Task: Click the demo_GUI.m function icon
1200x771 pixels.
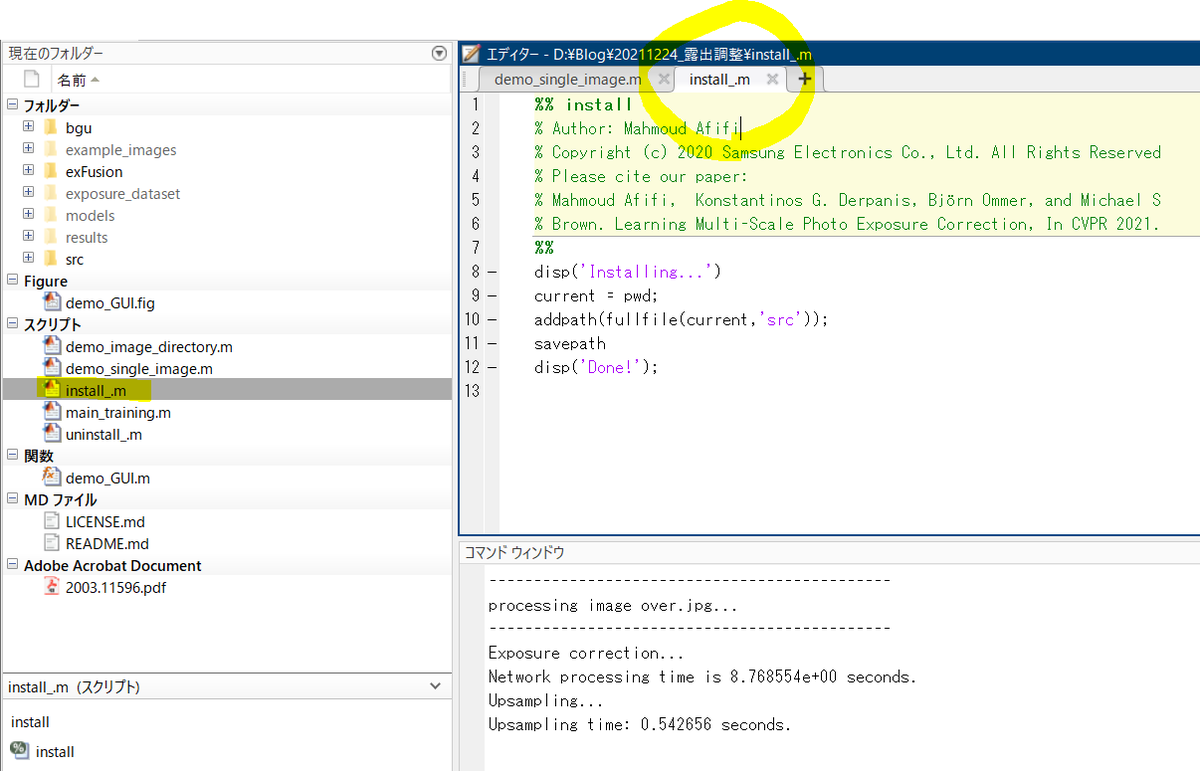Action: tap(52, 478)
